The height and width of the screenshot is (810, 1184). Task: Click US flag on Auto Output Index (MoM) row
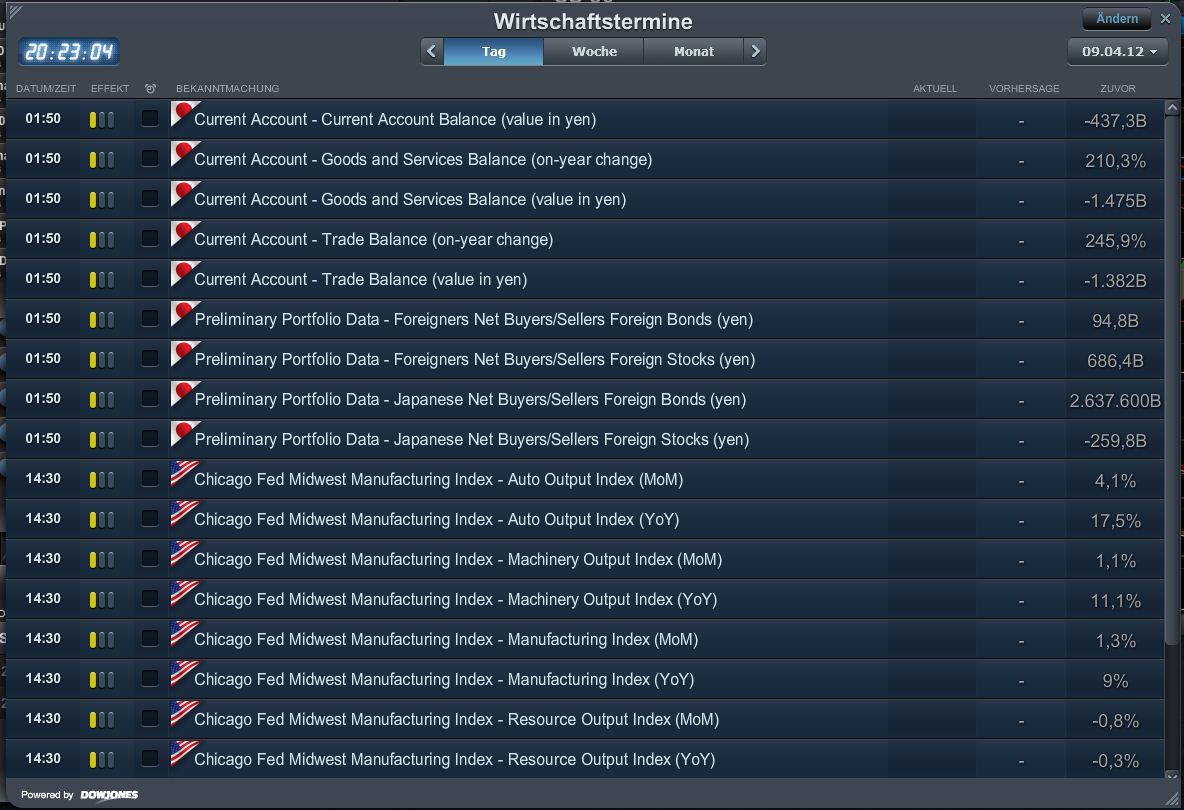[x=185, y=473]
